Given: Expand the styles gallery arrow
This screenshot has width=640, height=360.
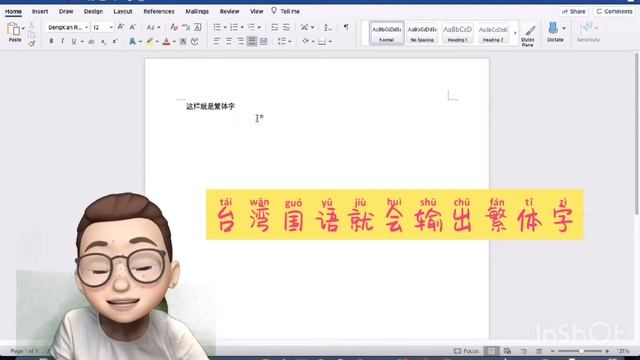Looking at the screenshot, I should click(x=515, y=33).
